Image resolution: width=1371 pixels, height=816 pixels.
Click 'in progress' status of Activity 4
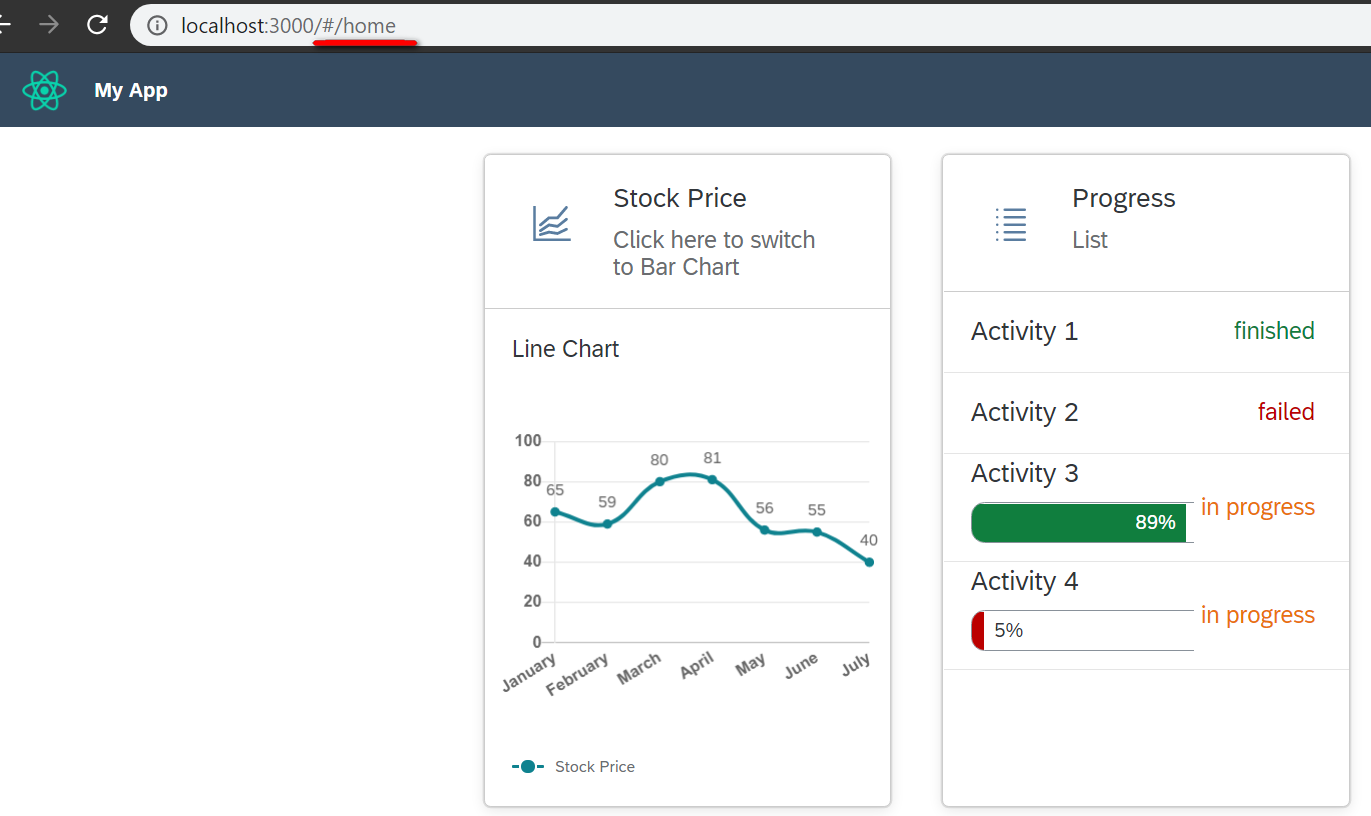pos(1258,616)
